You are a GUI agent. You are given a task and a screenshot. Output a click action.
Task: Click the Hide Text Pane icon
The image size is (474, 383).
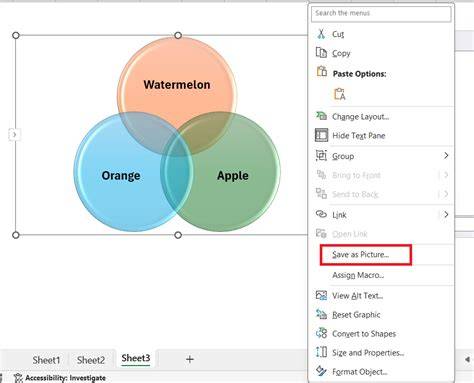pyautogui.click(x=321, y=135)
